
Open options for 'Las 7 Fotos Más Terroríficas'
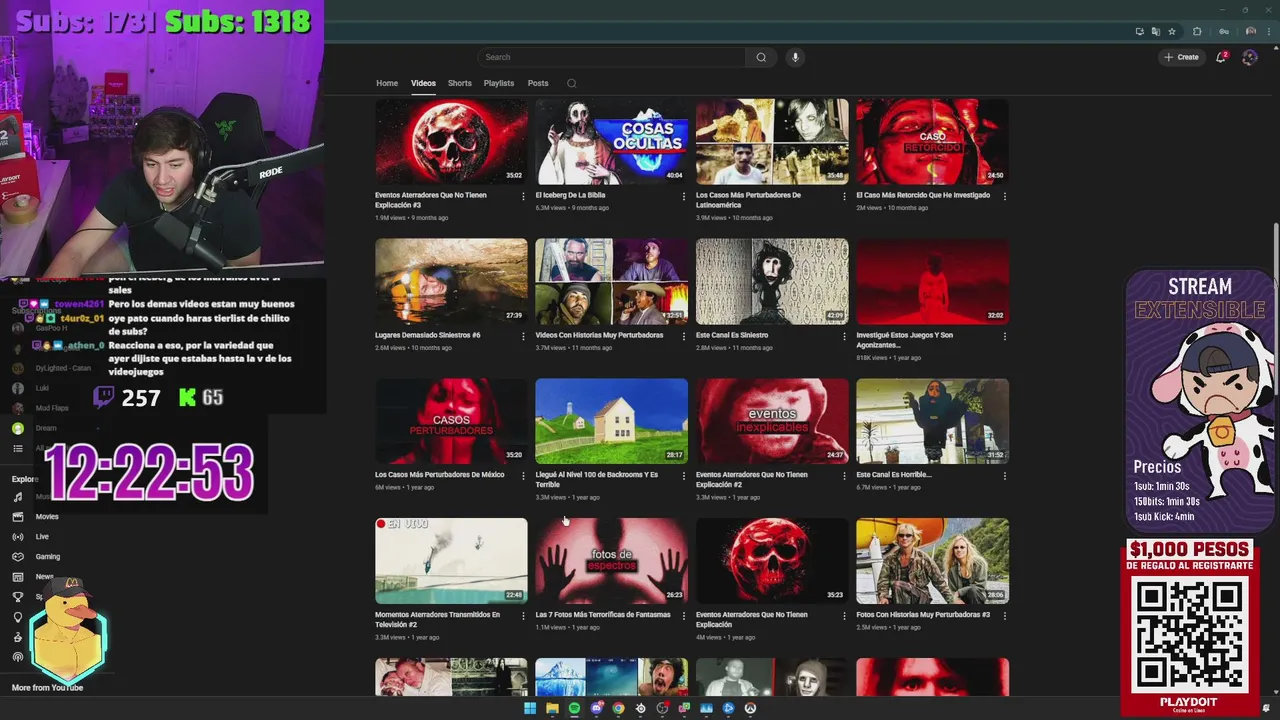click(x=684, y=616)
